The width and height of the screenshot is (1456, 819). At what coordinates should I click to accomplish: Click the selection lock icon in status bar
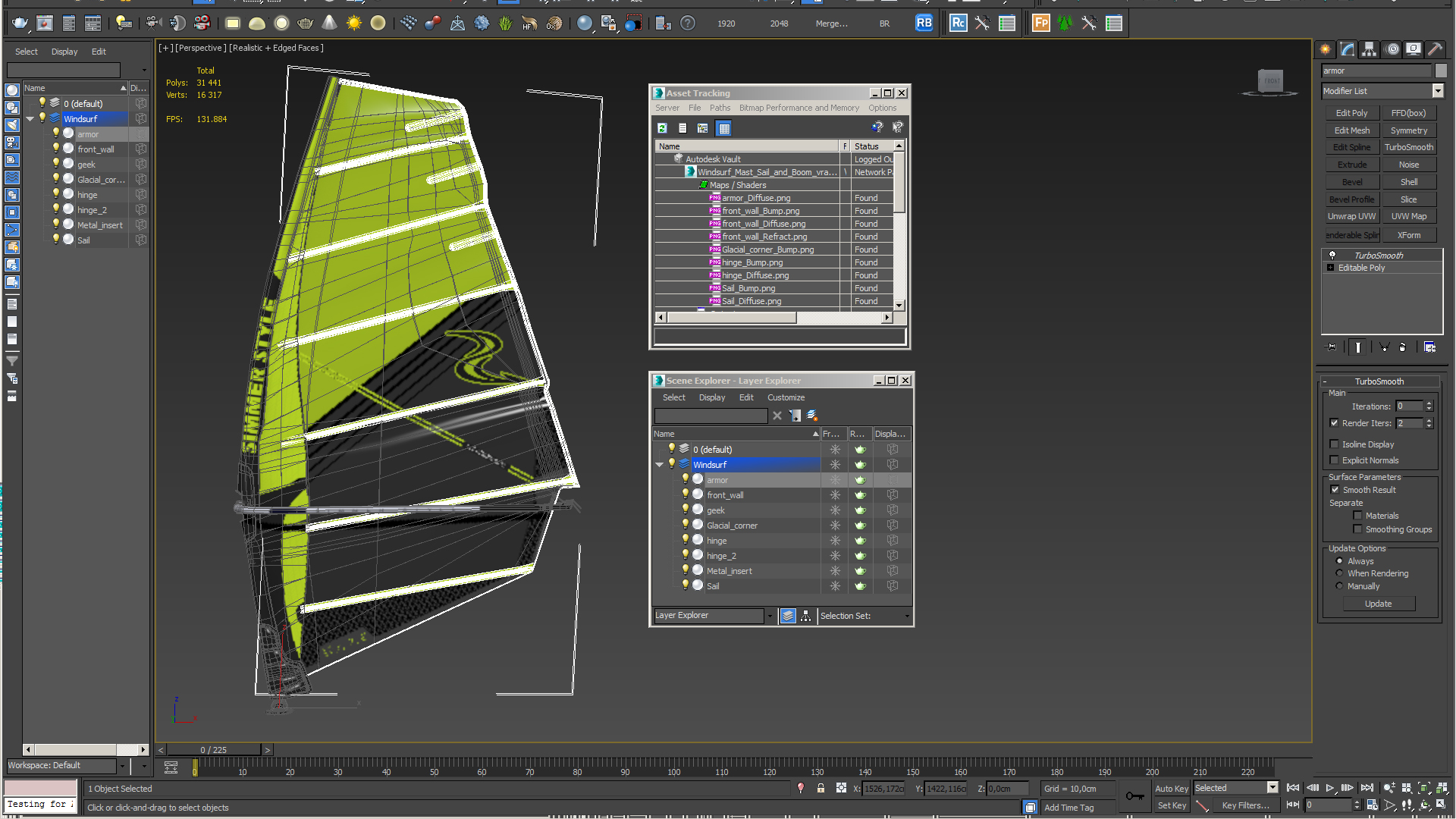point(821,788)
